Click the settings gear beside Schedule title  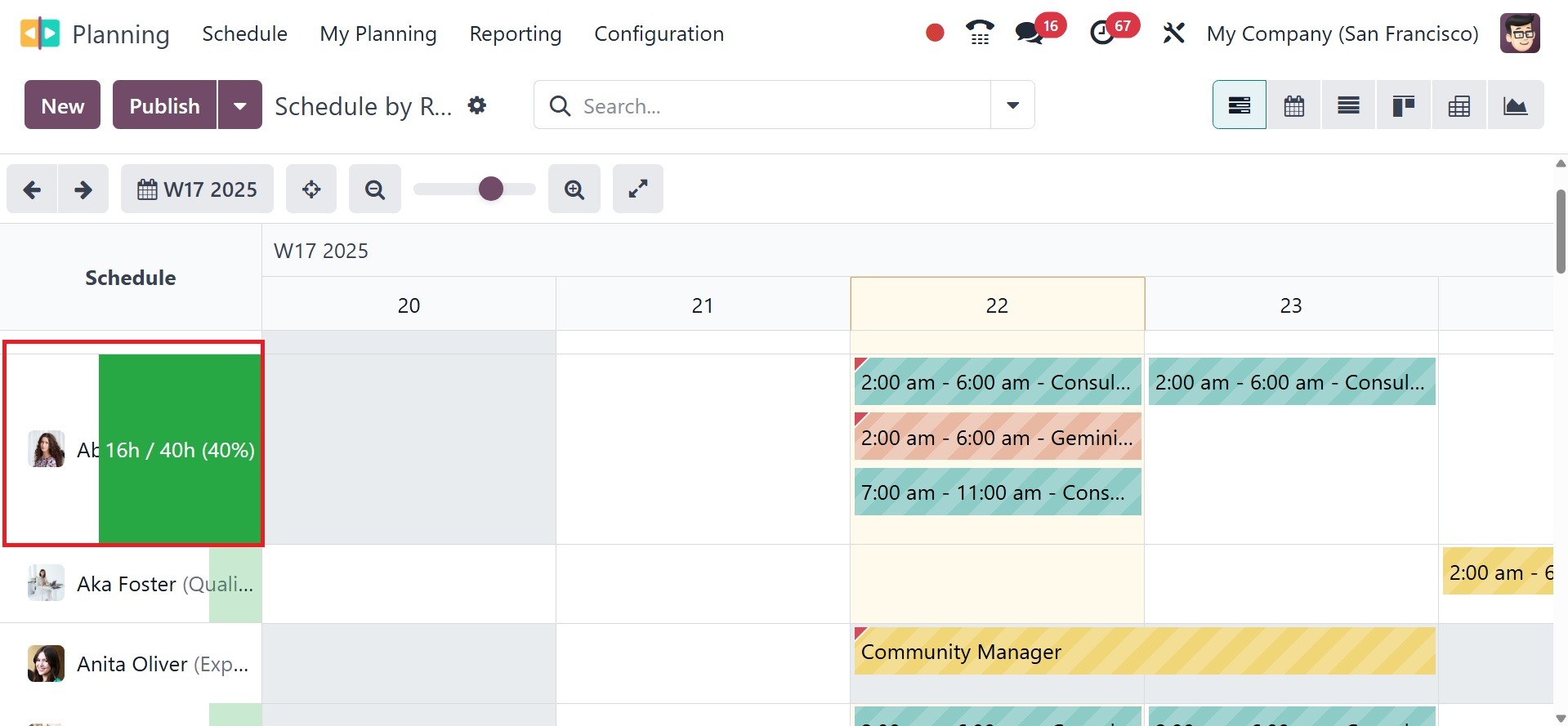pos(477,105)
